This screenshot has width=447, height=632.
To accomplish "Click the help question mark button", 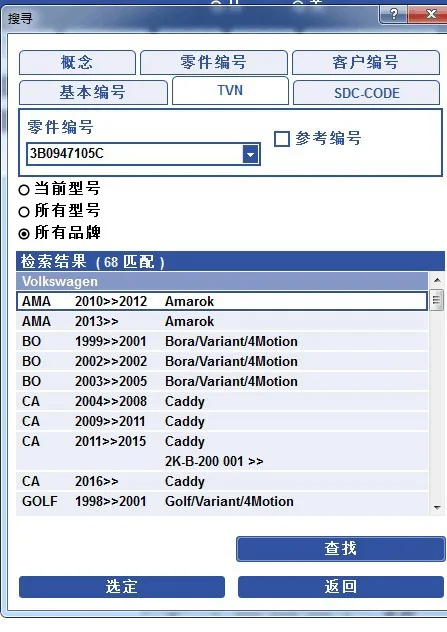I will (393, 15).
